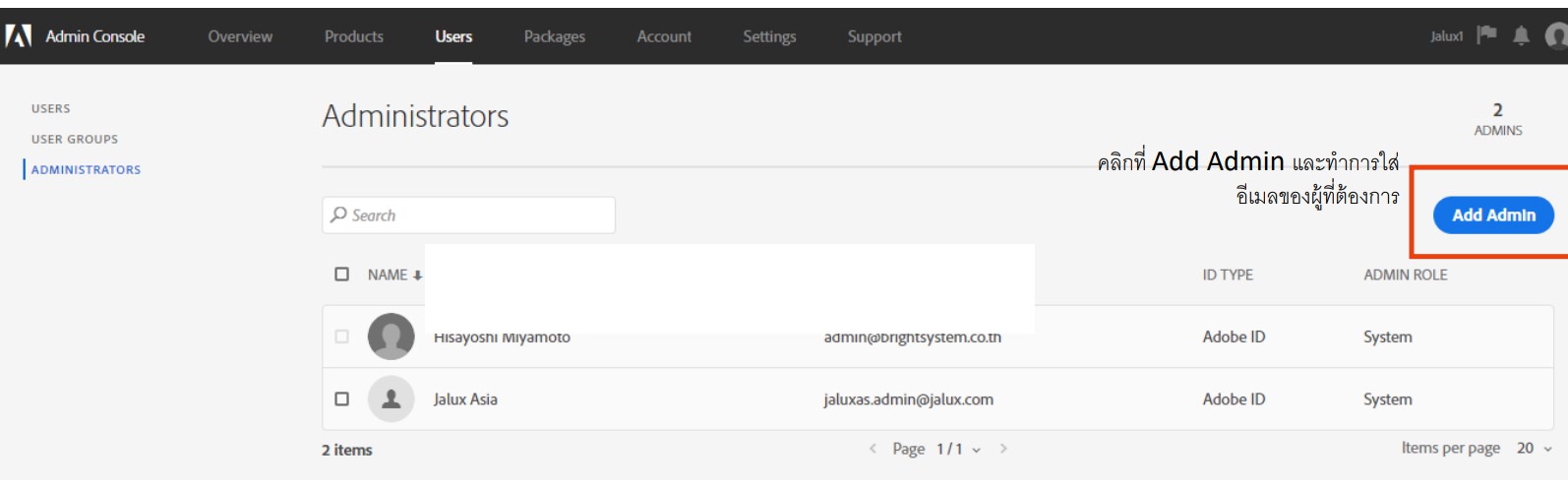Image resolution: width=1568 pixels, height=490 pixels.
Task: Click the NAME column sort arrow
Action: point(417,276)
